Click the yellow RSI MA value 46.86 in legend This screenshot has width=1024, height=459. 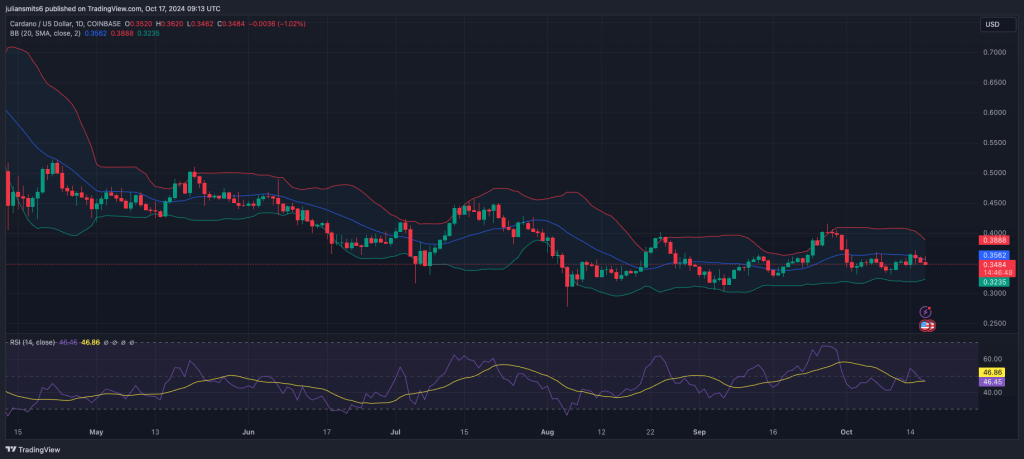coord(90,342)
